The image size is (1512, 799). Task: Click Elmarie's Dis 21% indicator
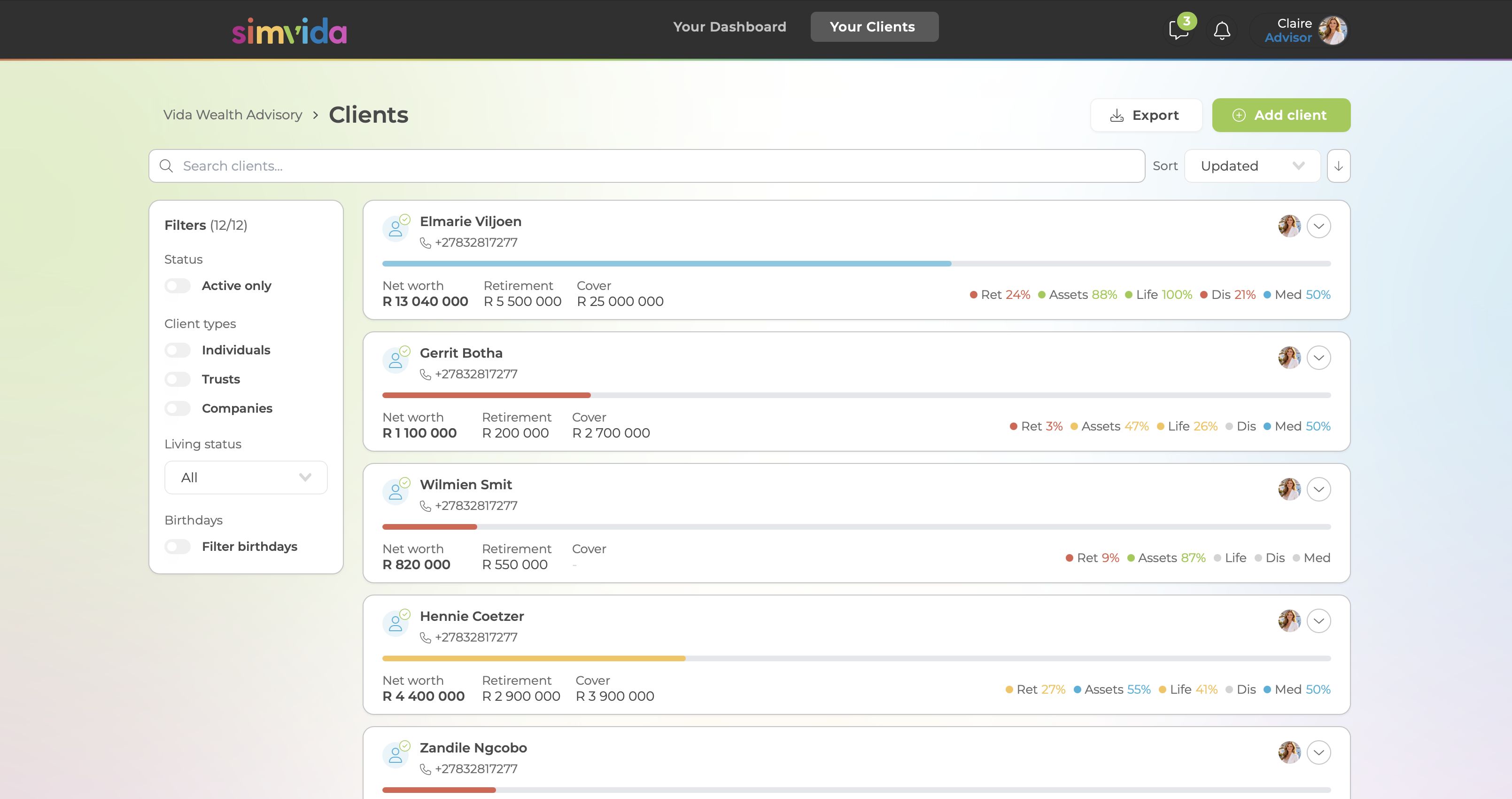pyautogui.click(x=1228, y=295)
